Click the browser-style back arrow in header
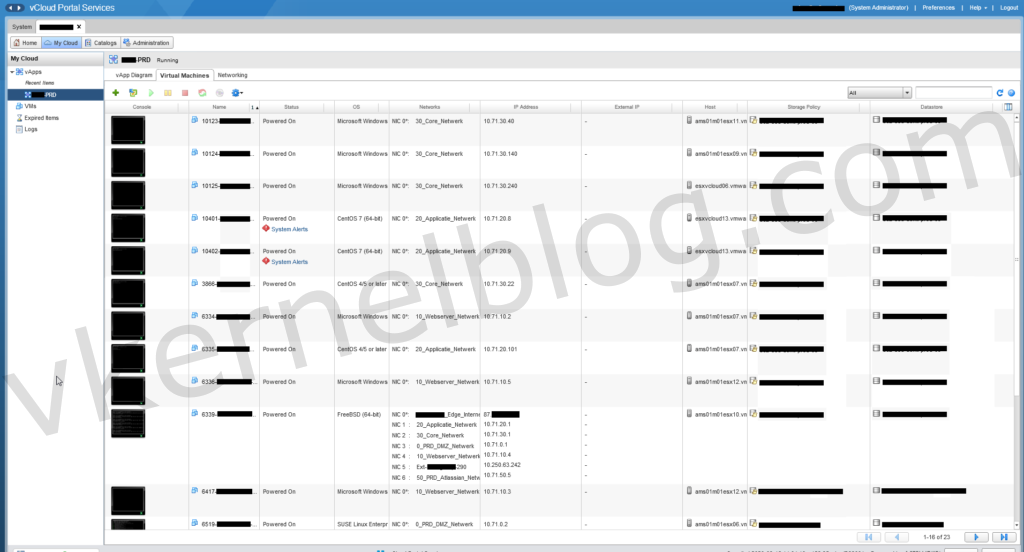The width and height of the screenshot is (1024, 552). point(10,8)
